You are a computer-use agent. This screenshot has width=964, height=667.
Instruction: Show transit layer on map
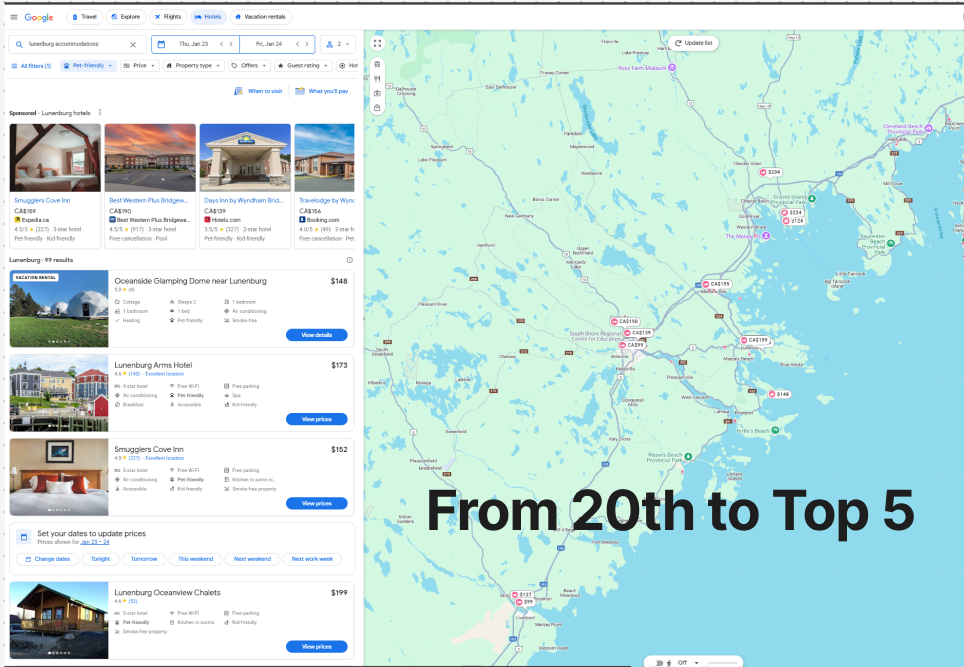pos(377,65)
